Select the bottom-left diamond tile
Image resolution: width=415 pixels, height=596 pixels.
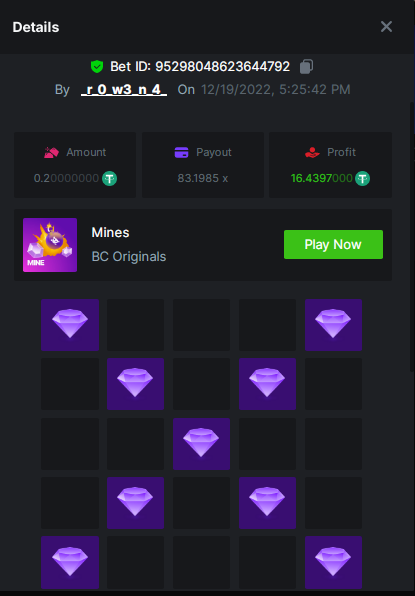click(x=70, y=562)
